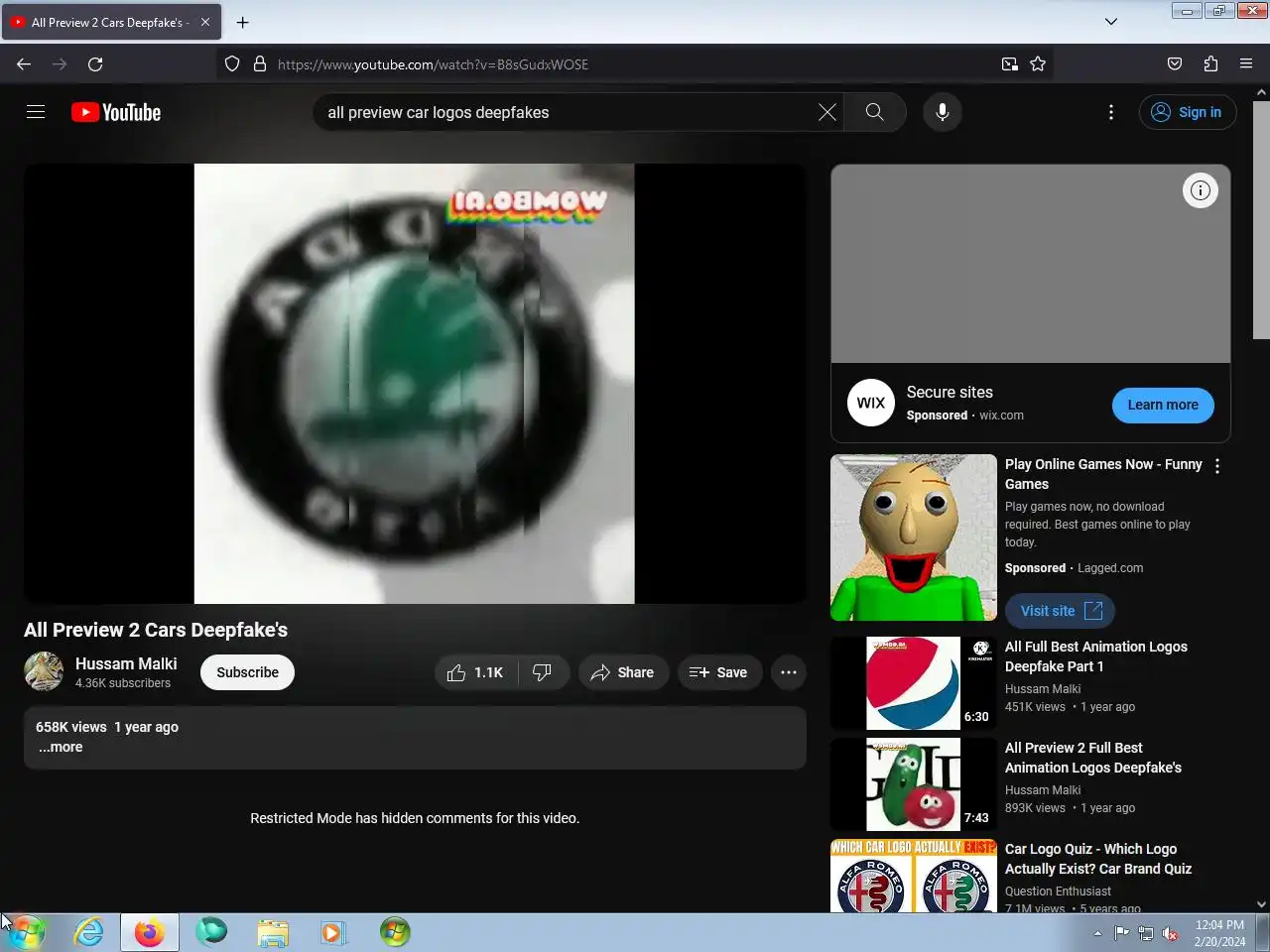Bookmark this page with star
This screenshot has width=1270, height=952.
[1038, 64]
